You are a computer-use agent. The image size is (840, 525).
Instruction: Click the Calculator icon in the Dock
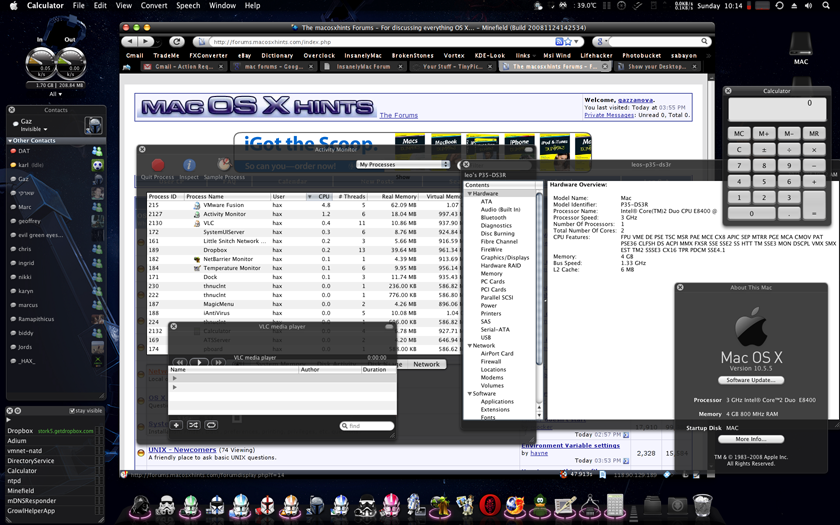(x=615, y=505)
